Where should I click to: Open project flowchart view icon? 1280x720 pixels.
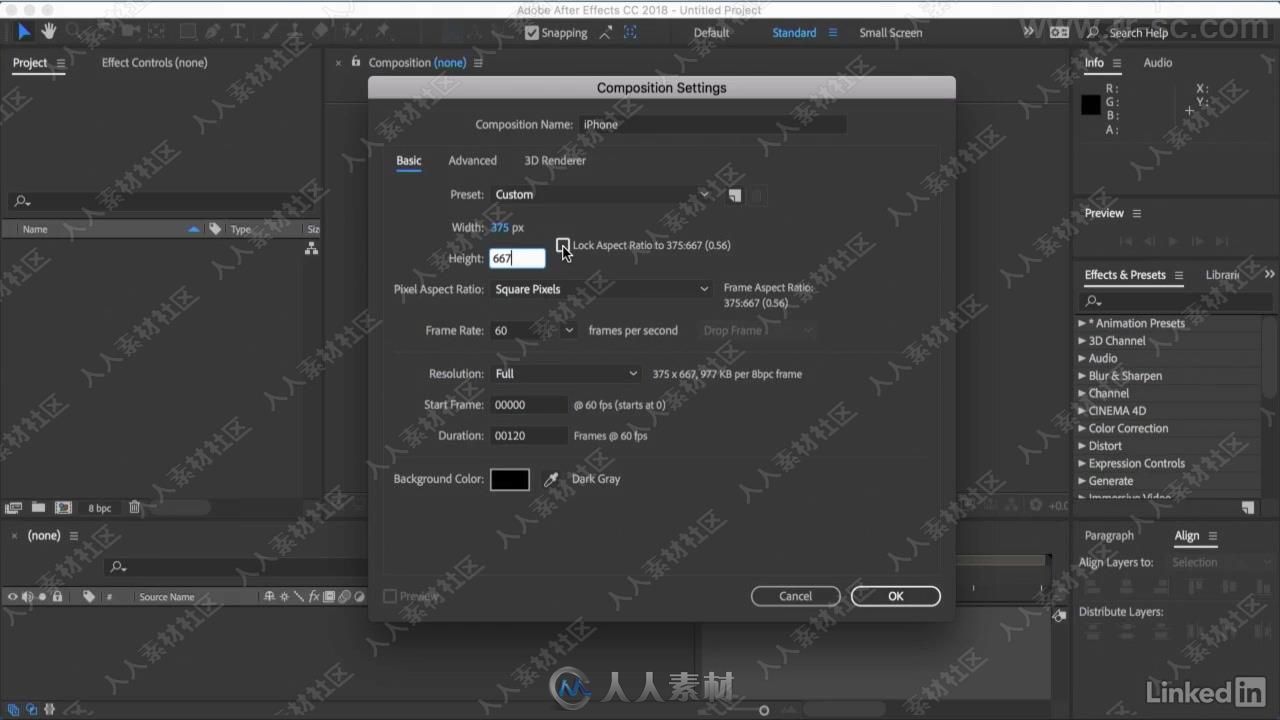coord(311,248)
